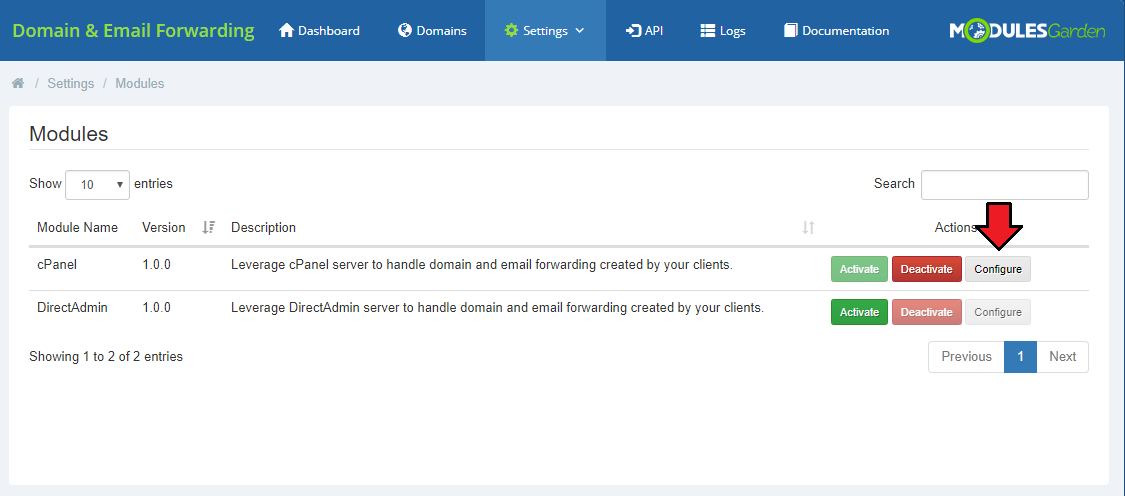Toggle the Description column sort arrows
Viewport: 1125px width, 496px height.
[809, 228]
